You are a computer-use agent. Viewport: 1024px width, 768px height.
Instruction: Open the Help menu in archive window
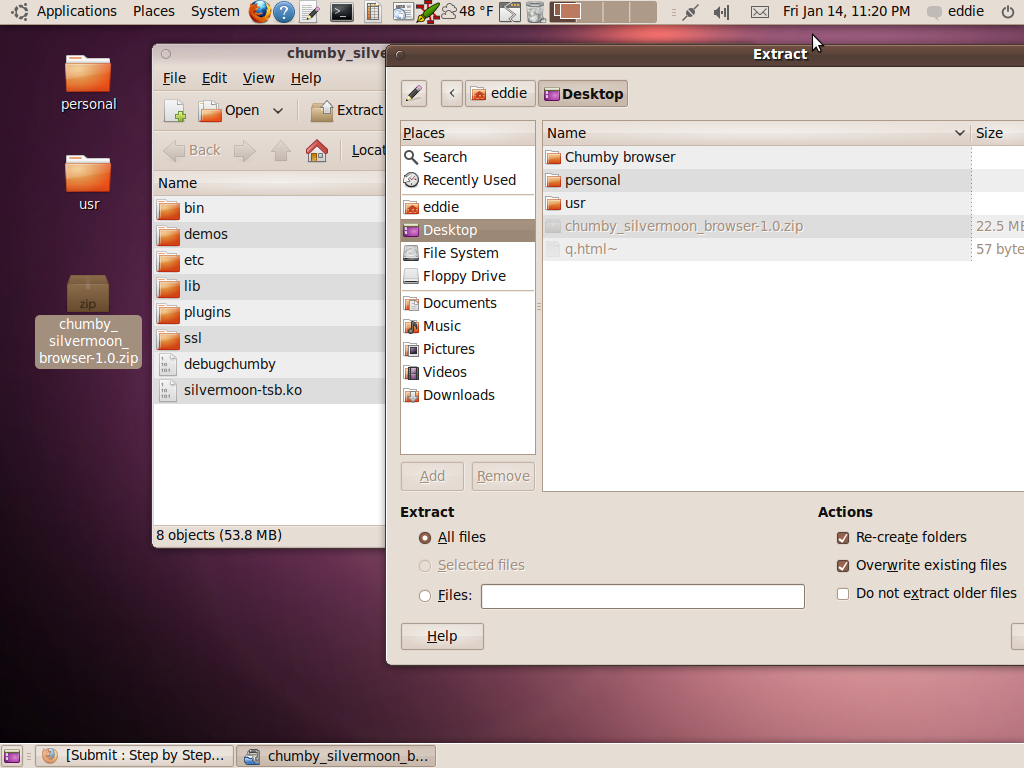(306, 78)
